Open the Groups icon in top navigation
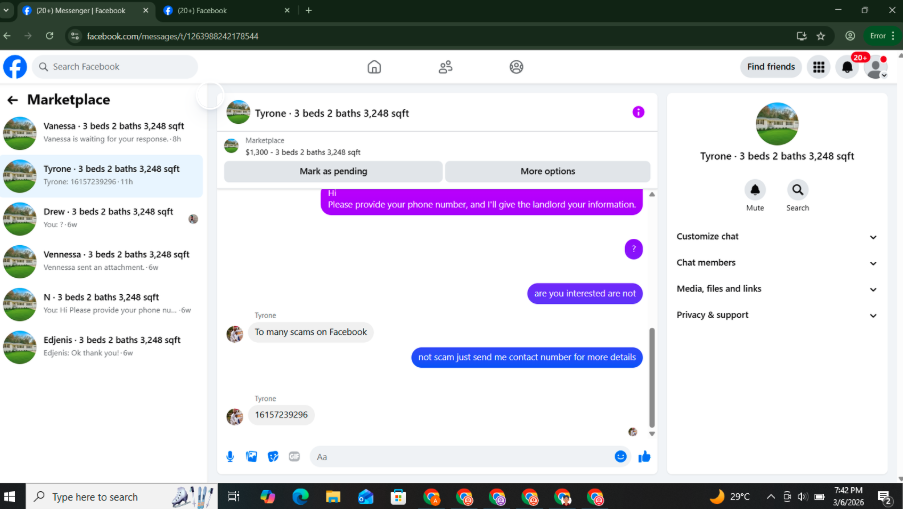903x509 pixels. (517, 67)
